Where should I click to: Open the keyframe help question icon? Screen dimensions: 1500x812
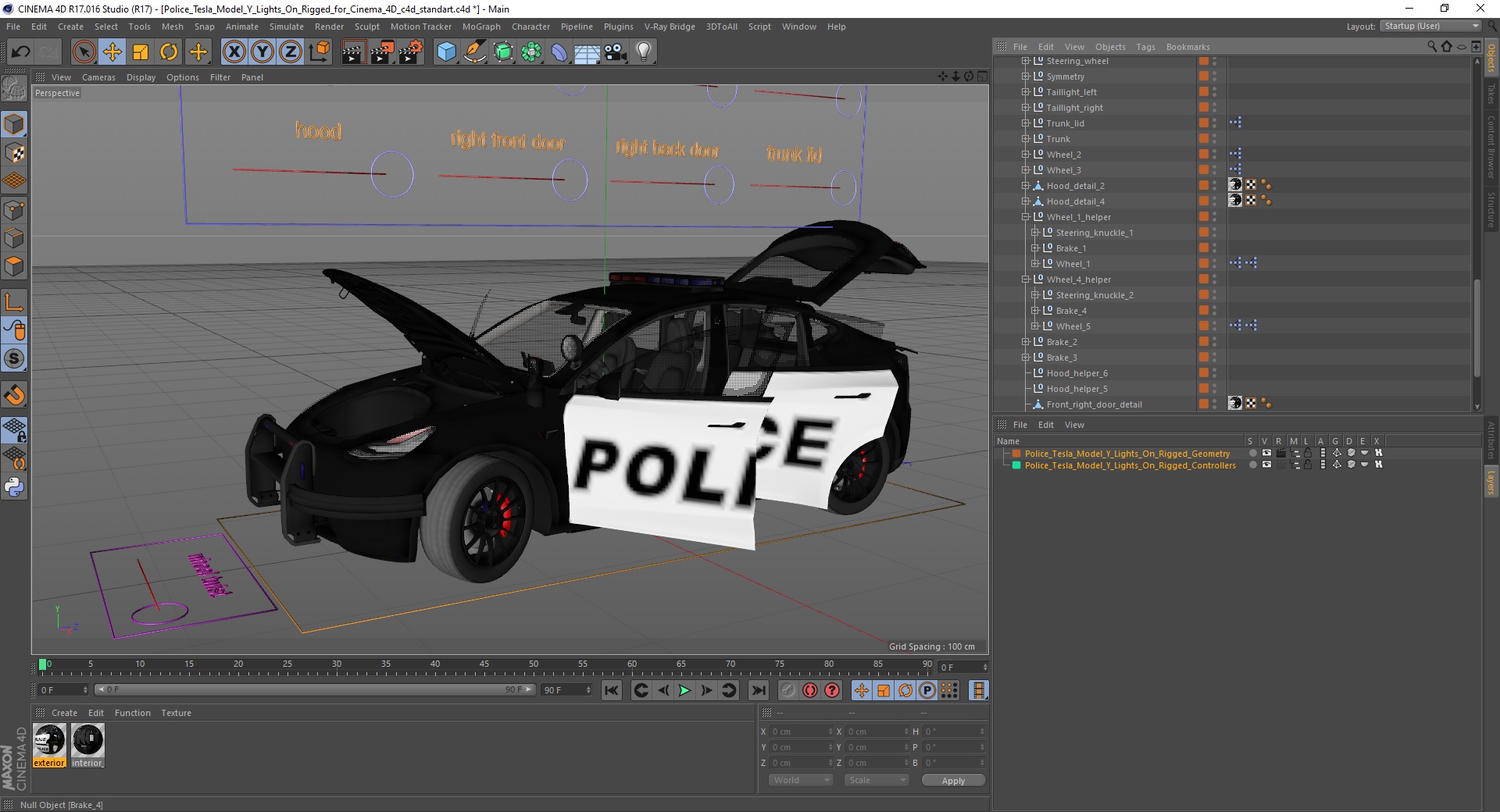(832, 690)
